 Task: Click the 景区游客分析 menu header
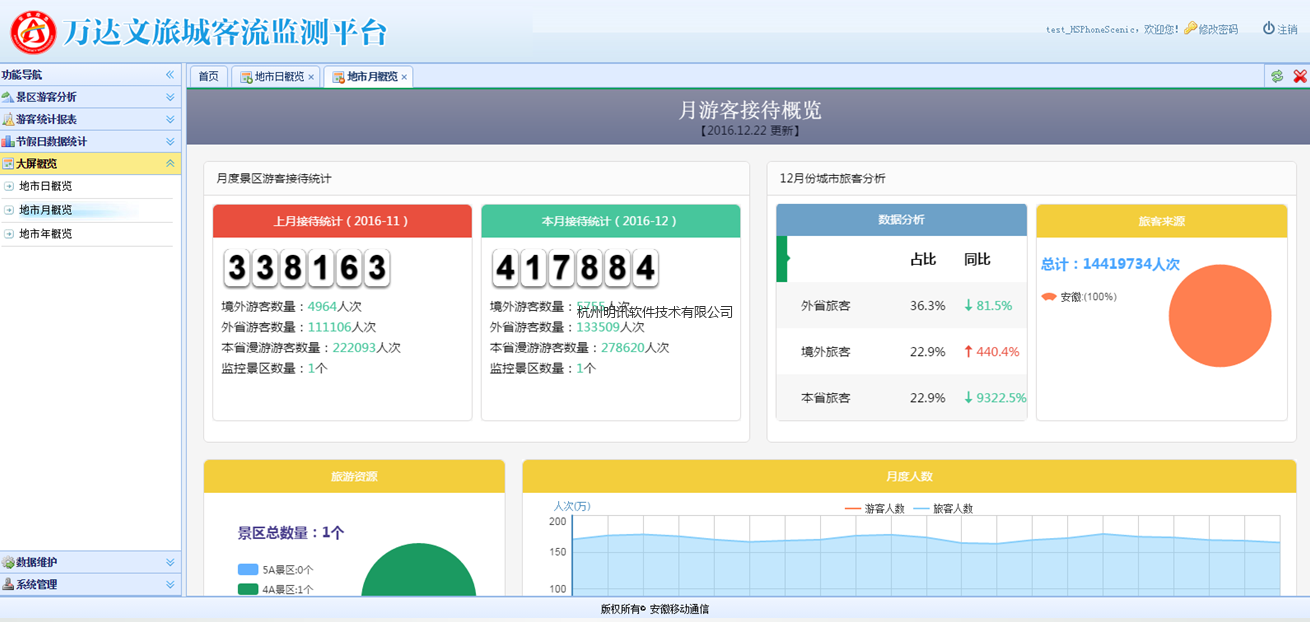[90, 97]
